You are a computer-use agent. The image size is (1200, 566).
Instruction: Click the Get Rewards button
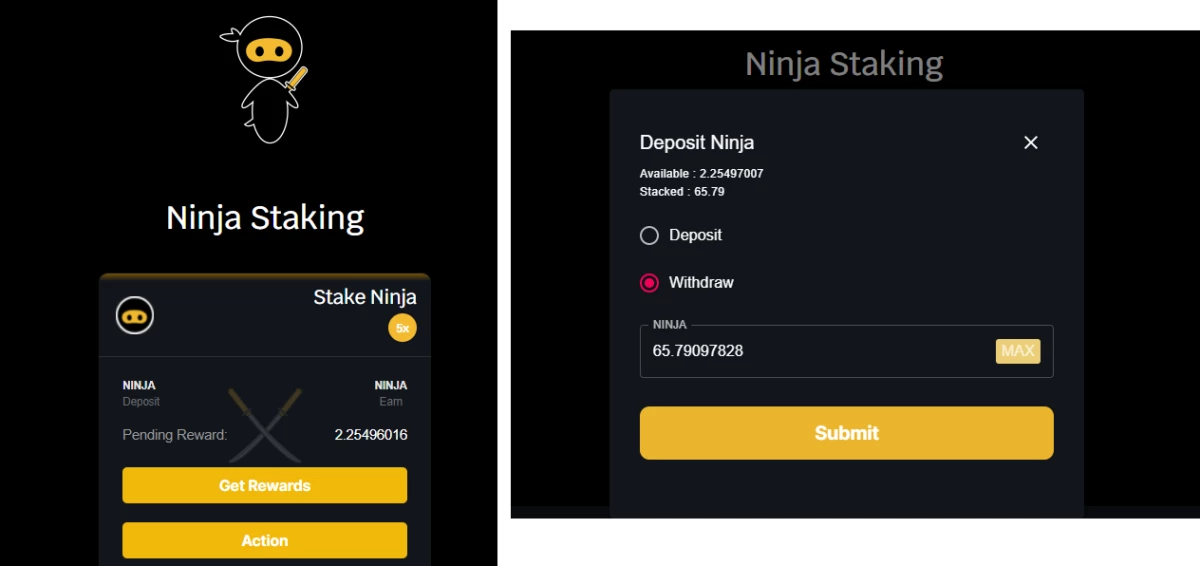coord(265,485)
